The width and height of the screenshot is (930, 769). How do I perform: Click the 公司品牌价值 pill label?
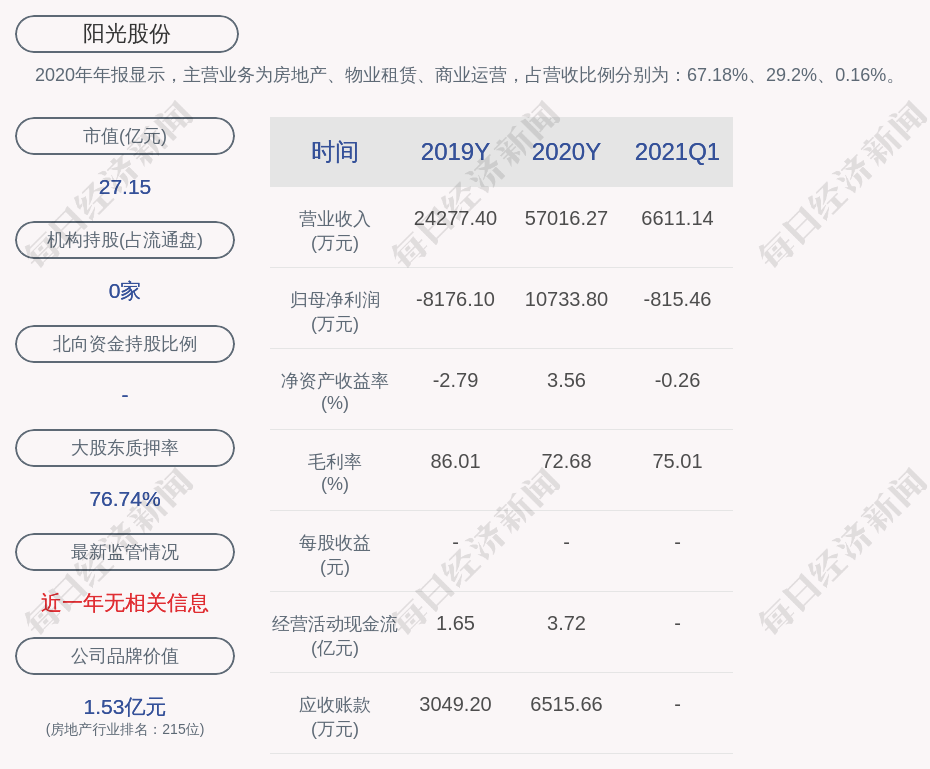click(125, 656)
